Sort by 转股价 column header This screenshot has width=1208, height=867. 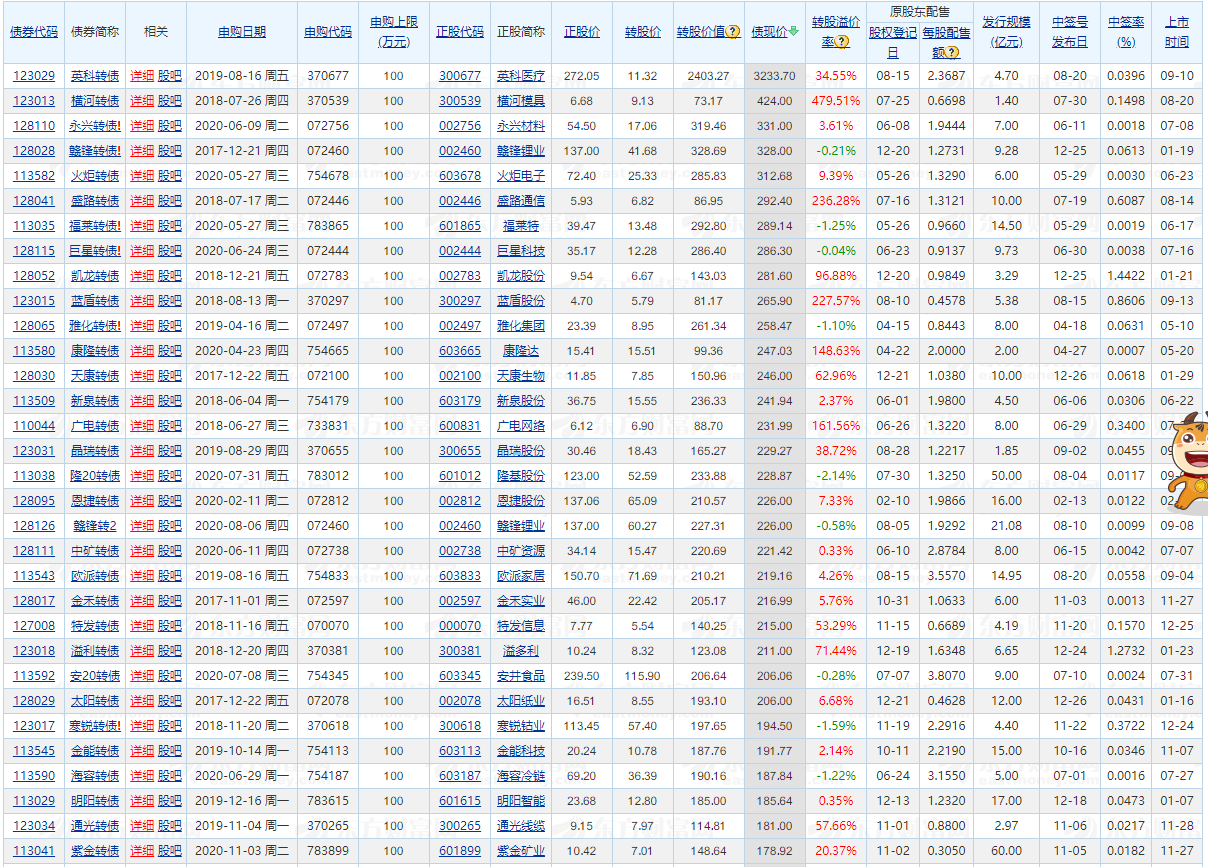pos(643,32)
